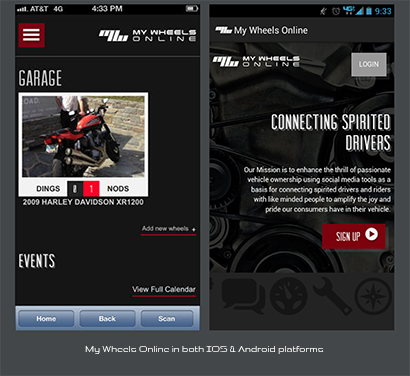Tap the chat bubbles icon in Android footer
This screenshot has height=376, width=410.
click(243, 295)
